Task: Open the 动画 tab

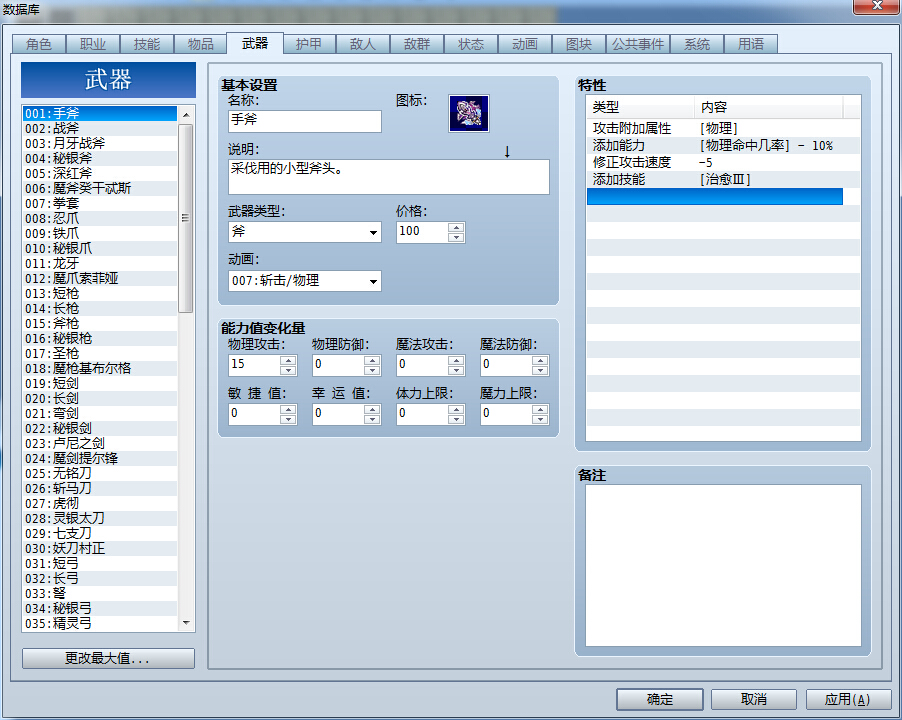Action: (525, 44)
